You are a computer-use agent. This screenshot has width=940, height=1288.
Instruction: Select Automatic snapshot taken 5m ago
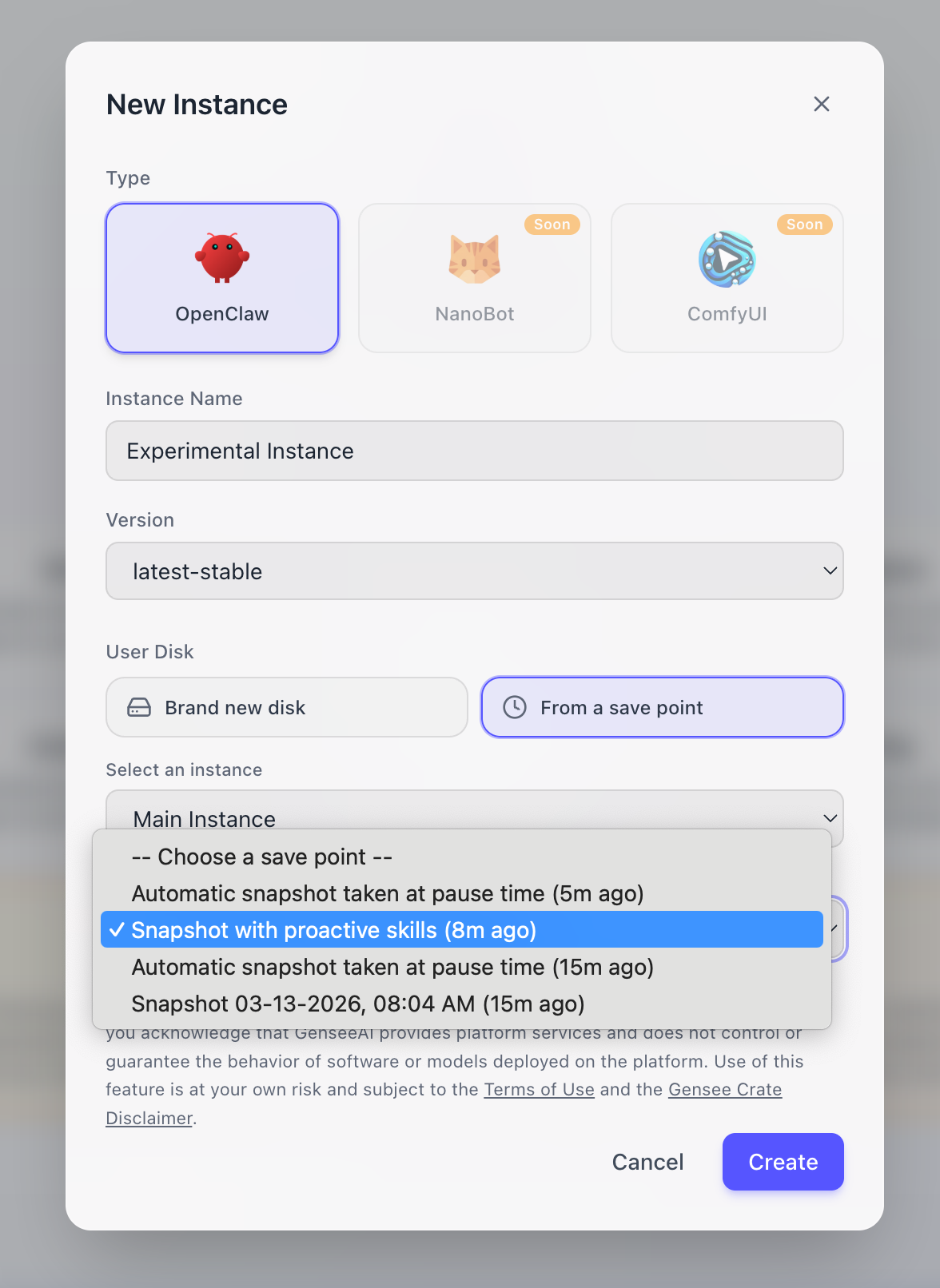387,893
